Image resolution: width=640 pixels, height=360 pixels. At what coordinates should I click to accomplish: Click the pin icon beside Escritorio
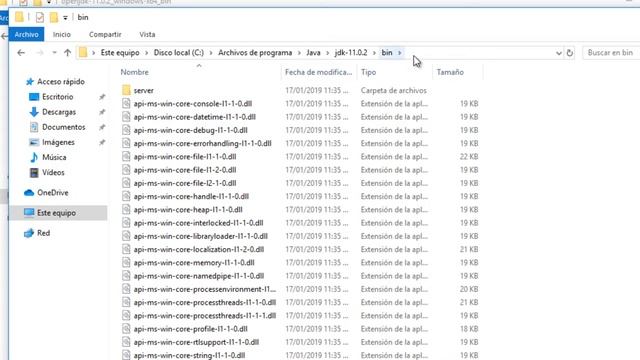tap(102, 97)
